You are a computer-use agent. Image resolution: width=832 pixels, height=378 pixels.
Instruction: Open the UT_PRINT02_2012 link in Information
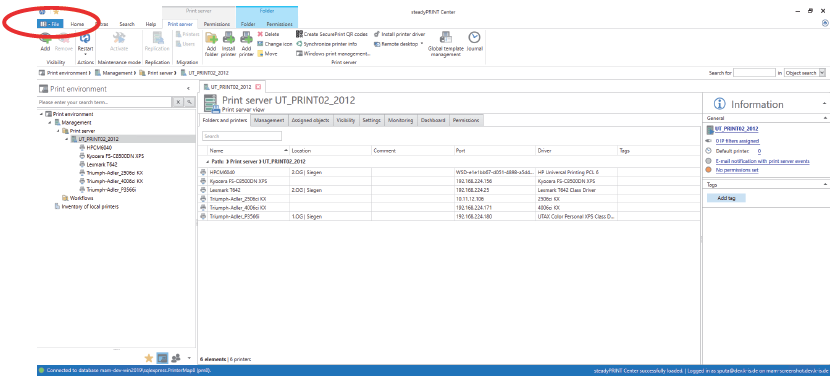(736, 128)
